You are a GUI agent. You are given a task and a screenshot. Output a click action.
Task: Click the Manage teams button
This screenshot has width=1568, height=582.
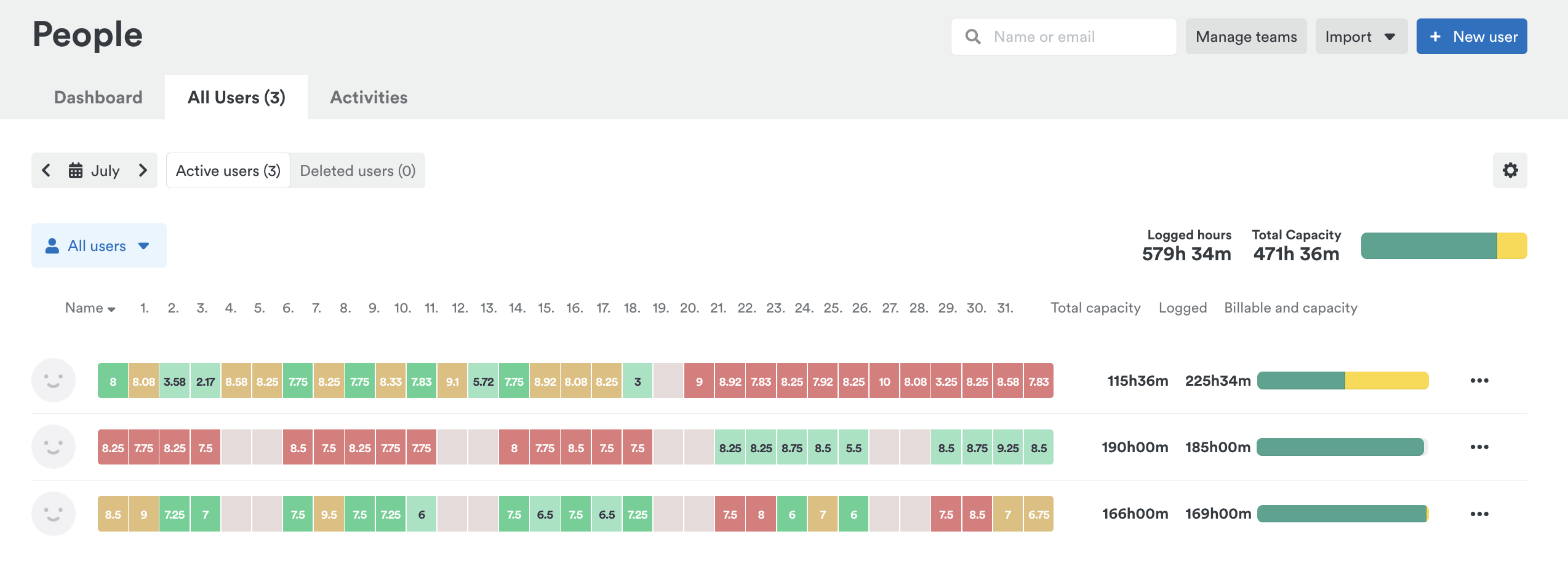pyautogui.click(x=1246, y=37)
